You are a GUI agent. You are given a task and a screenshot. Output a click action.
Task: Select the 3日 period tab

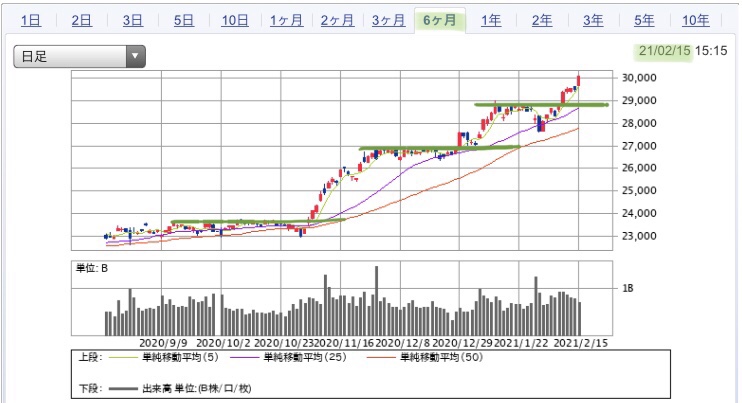coord(132,20)
